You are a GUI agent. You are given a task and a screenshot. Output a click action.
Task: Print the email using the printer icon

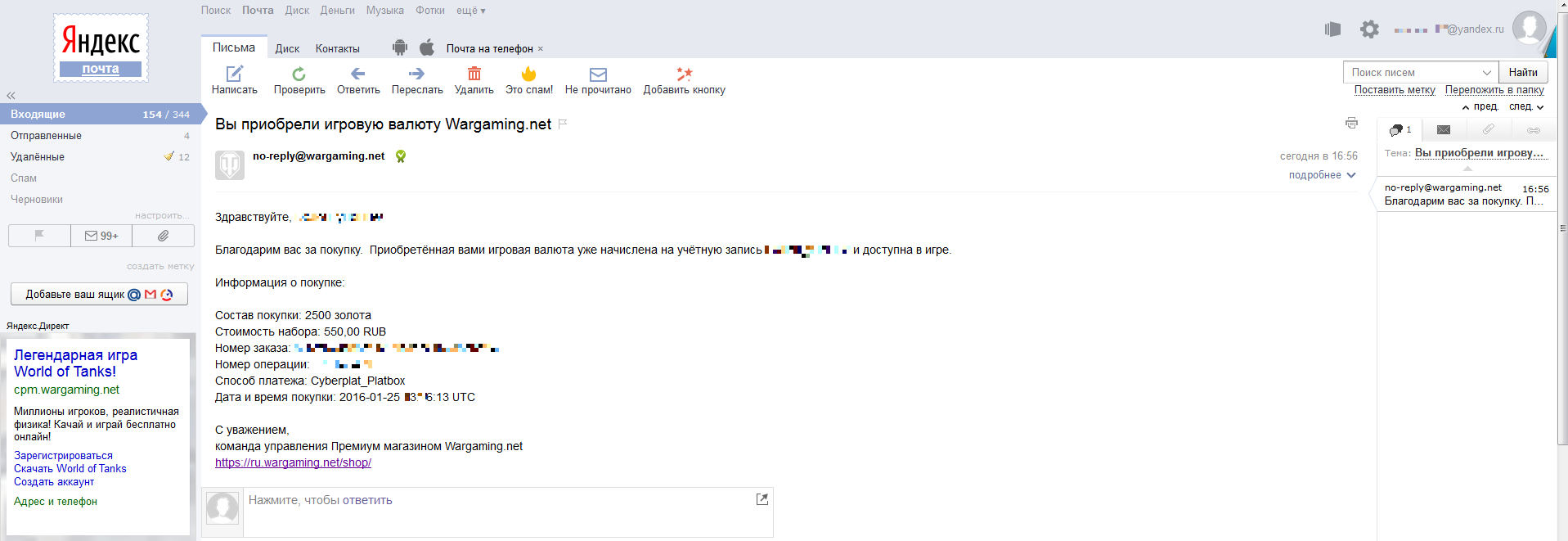[1351, 123]
